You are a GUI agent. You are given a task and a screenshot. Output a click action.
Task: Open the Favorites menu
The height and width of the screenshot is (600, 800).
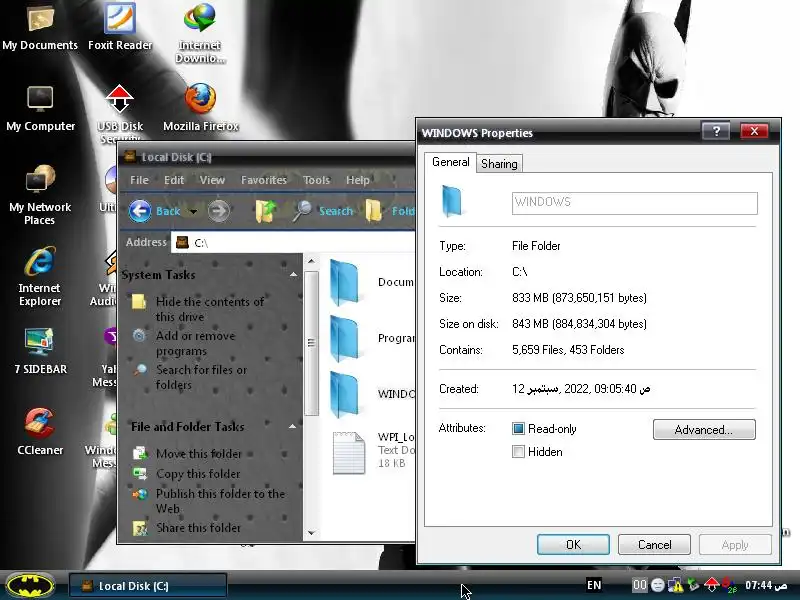264,180
